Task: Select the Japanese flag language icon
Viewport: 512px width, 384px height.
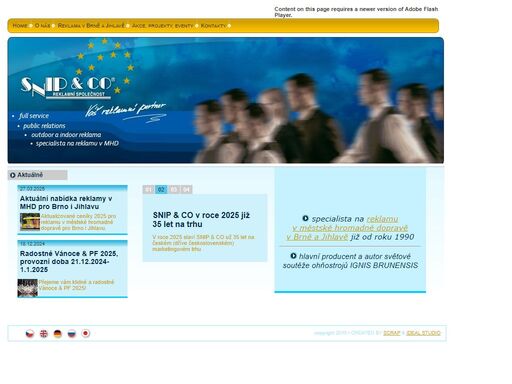Action: [x=86, y=333]
